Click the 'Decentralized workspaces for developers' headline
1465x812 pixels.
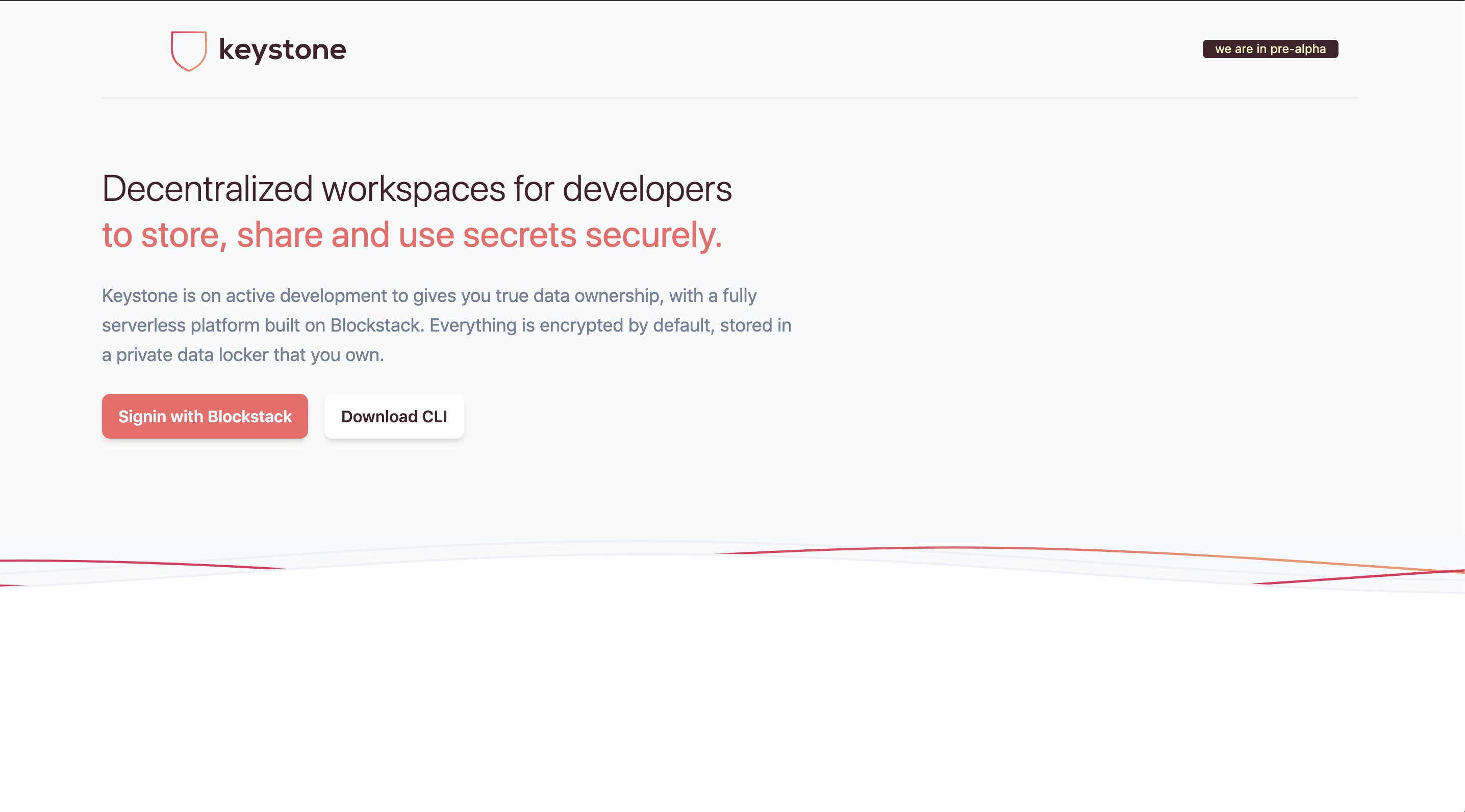pos(416,188)
